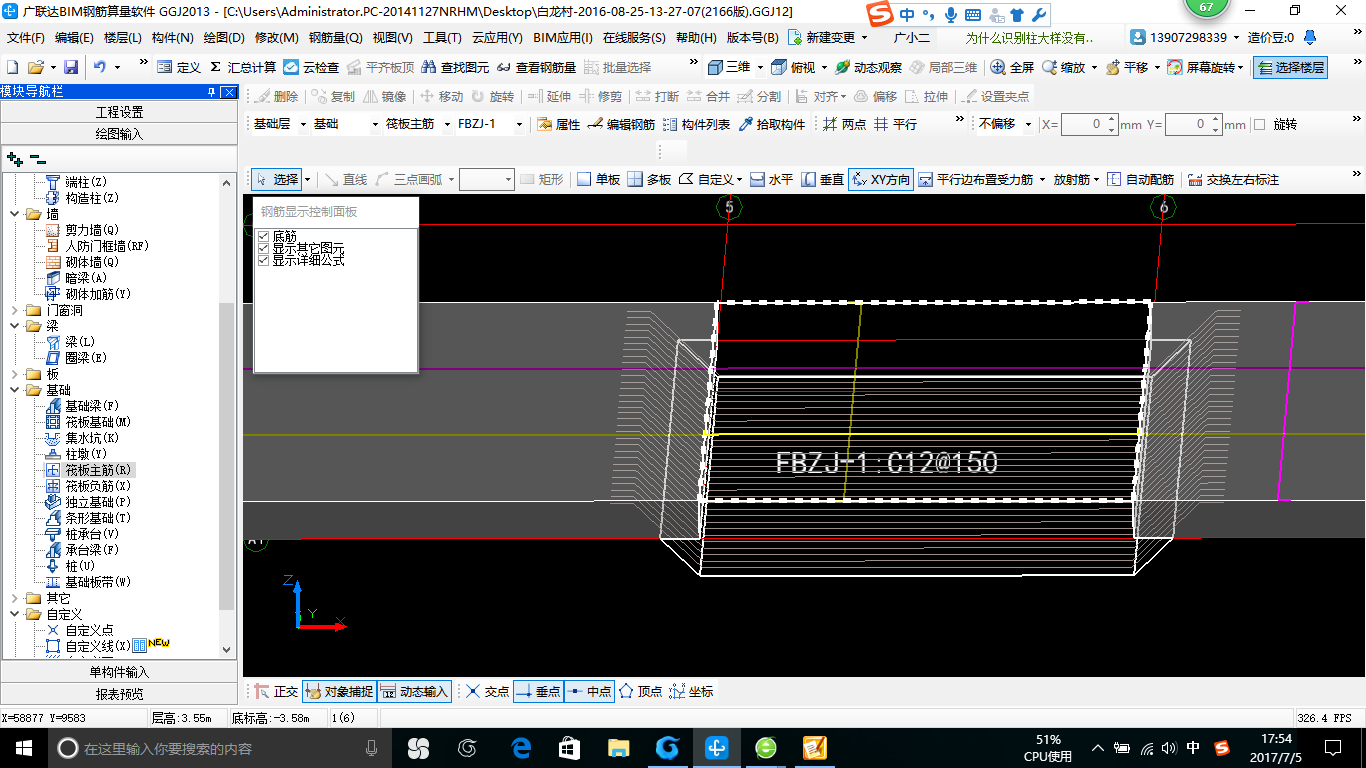Click the 单构件输入 panel button
Viewport: 1366px width, 768px height.
pyautogui.click(x=119, y=672)
